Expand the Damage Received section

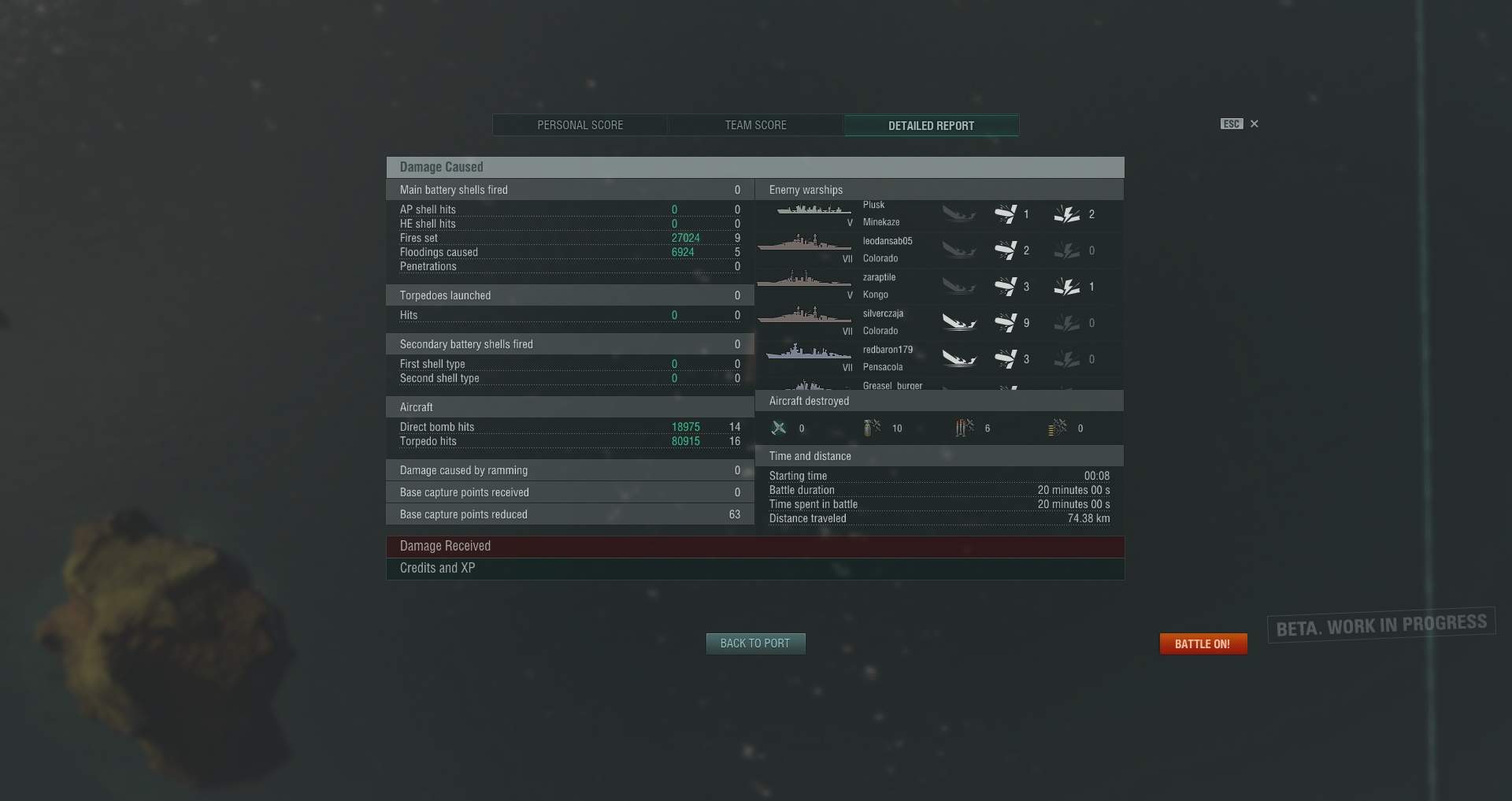coord(755,547)
